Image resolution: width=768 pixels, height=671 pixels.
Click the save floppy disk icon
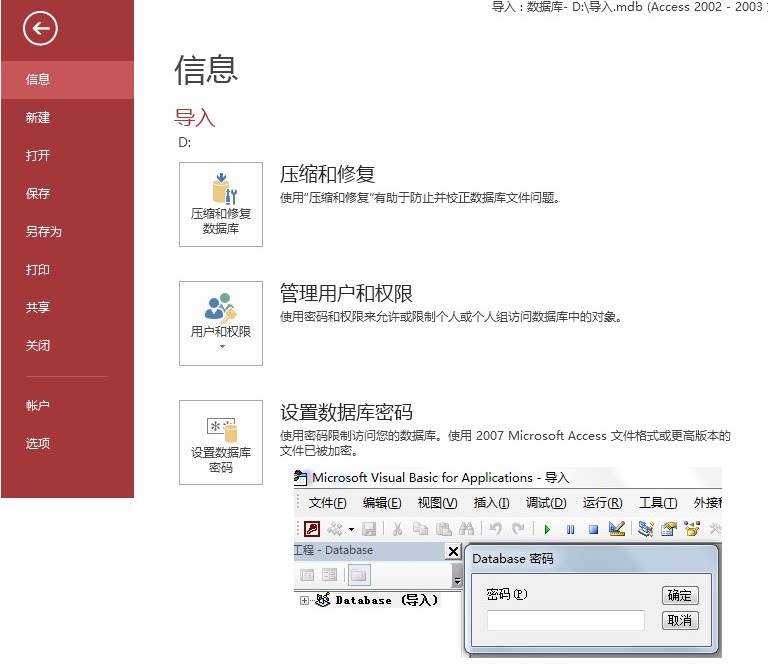point(369,529)
